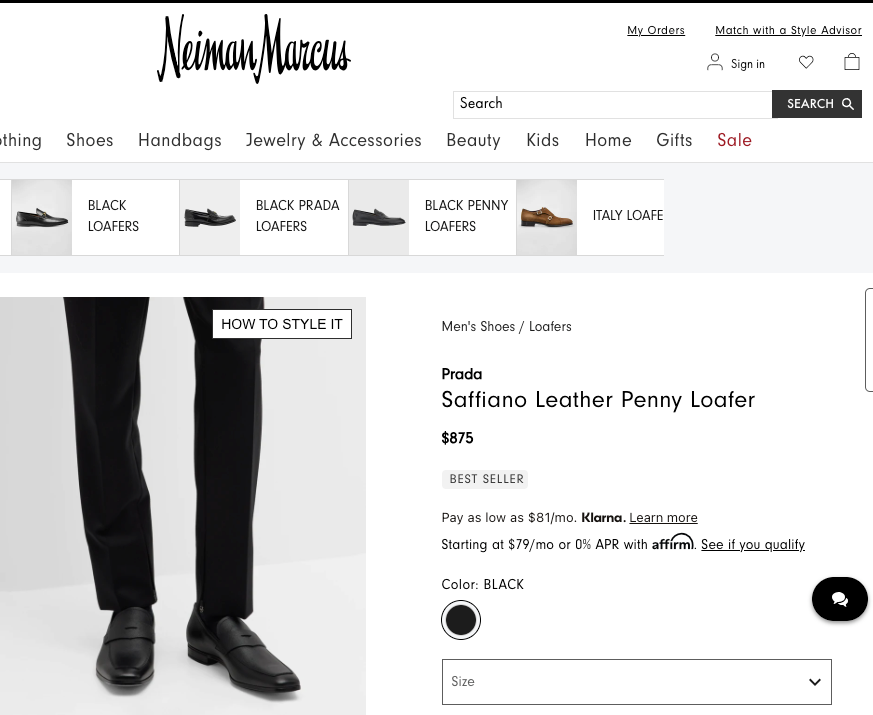This screenshot has width=873, height=715.
Task: Click the Sign in person icon
Action: pyautogui.click(x=715, y=62)
